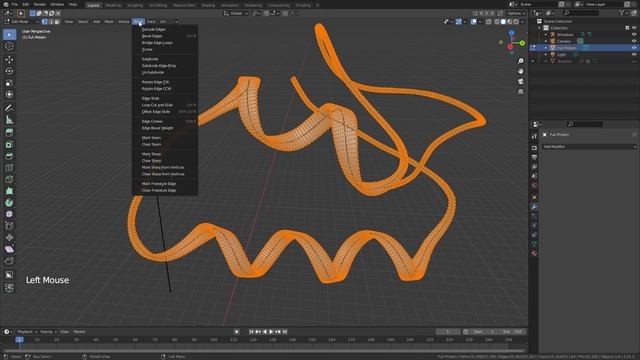Open the Global transform orientation dropdown
Viewport: 640px width, 360px height.
coord(236,13)
